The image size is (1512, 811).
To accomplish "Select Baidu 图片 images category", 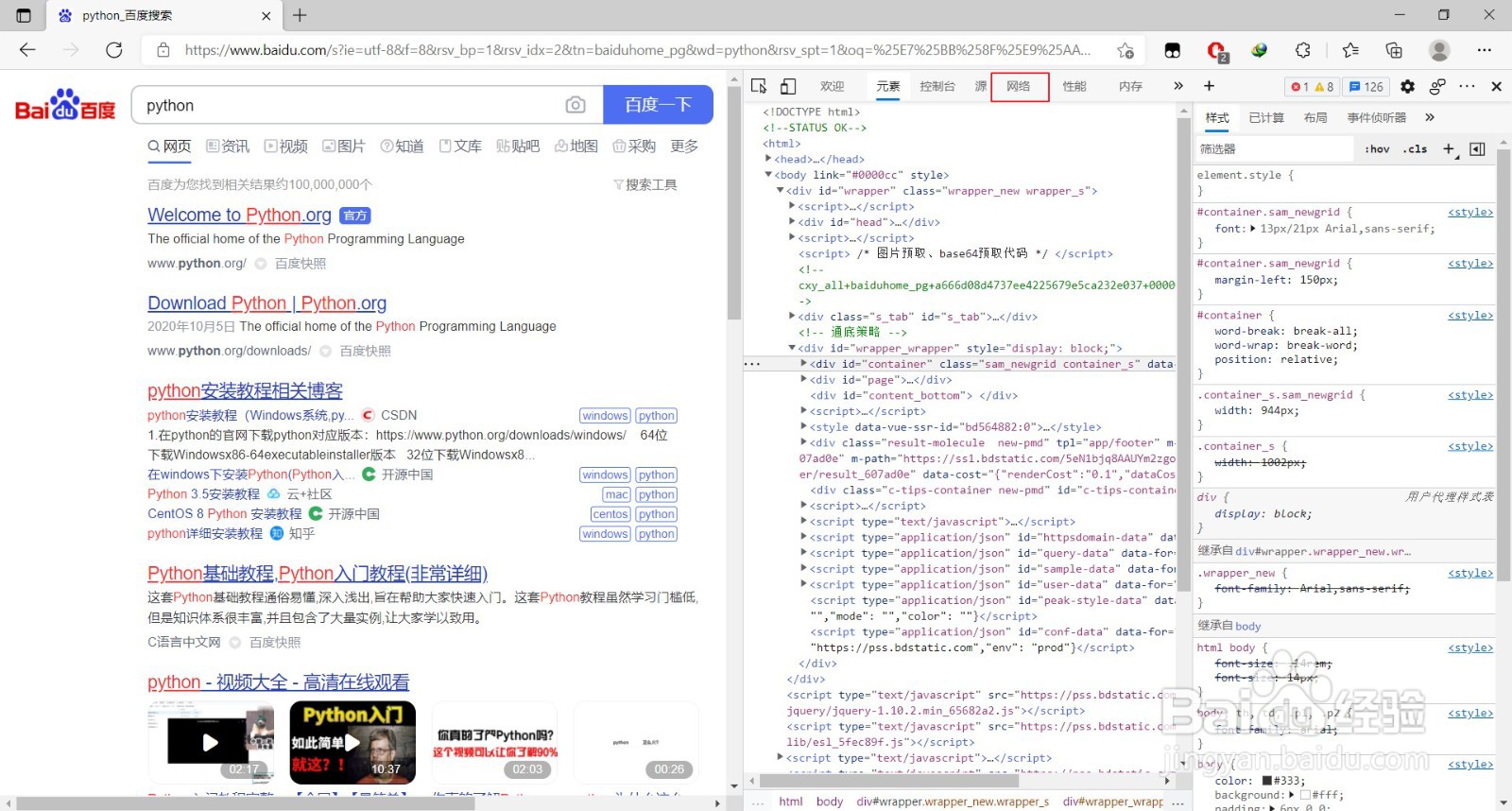I will click(x=344, y=146).
